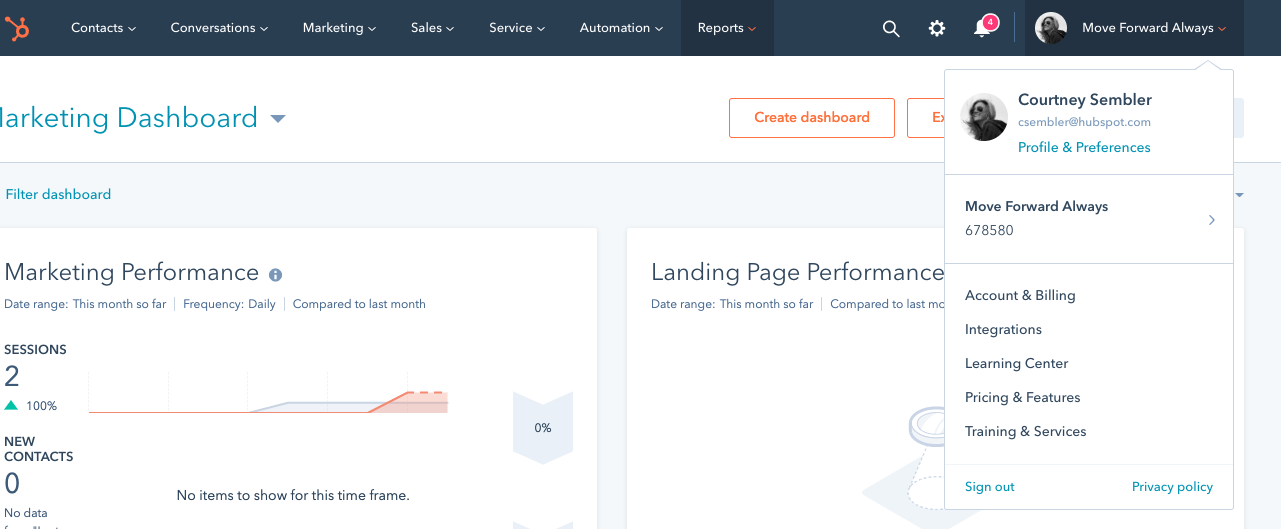The width and height of the screenshot is (1281, 529).
Task: Open the notifications bell icon
Action: tap(983, 28)
